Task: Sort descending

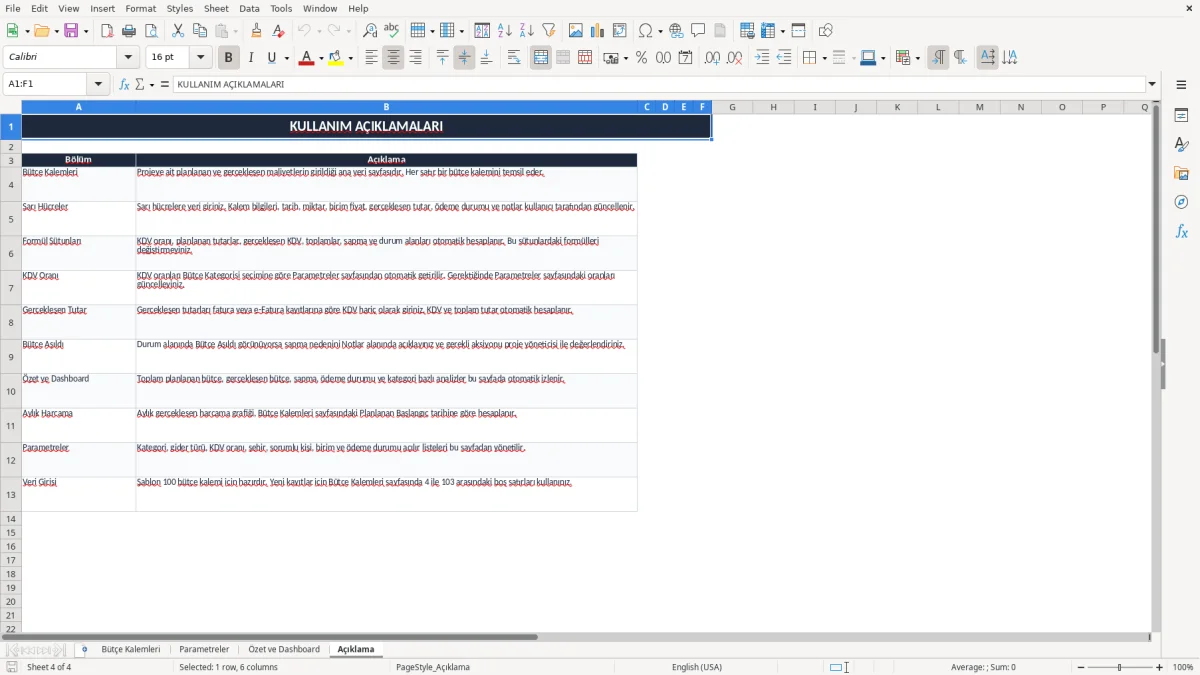Action: click(527, 31)
